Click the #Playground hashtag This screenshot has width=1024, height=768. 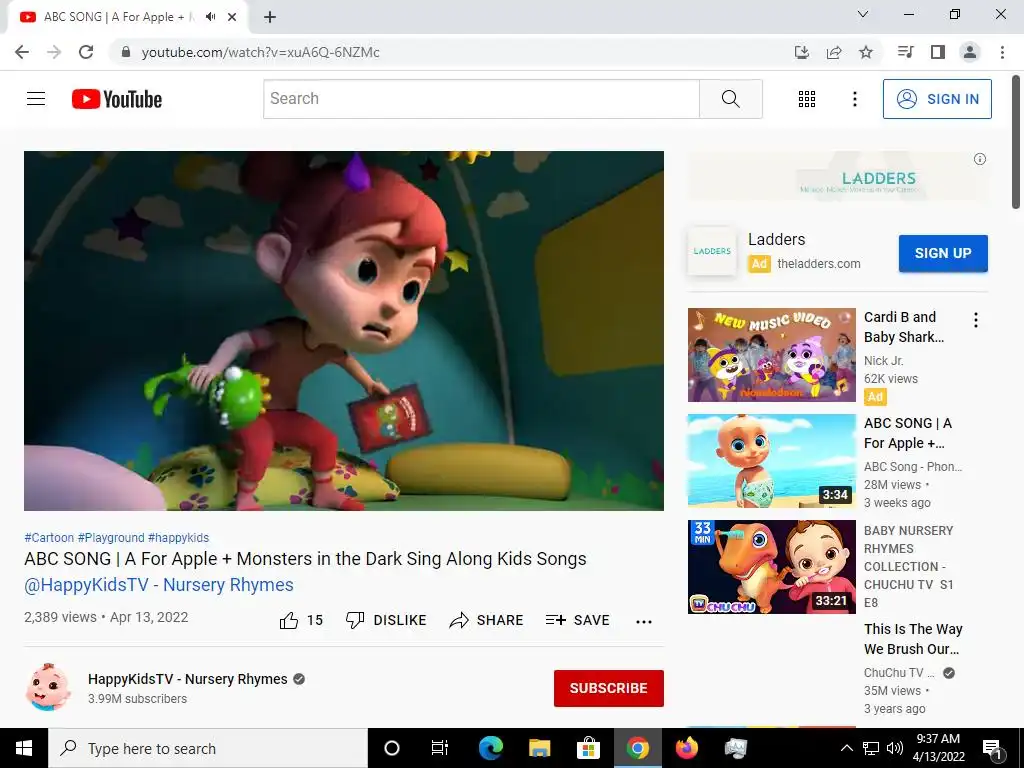[x=111, y=537]
